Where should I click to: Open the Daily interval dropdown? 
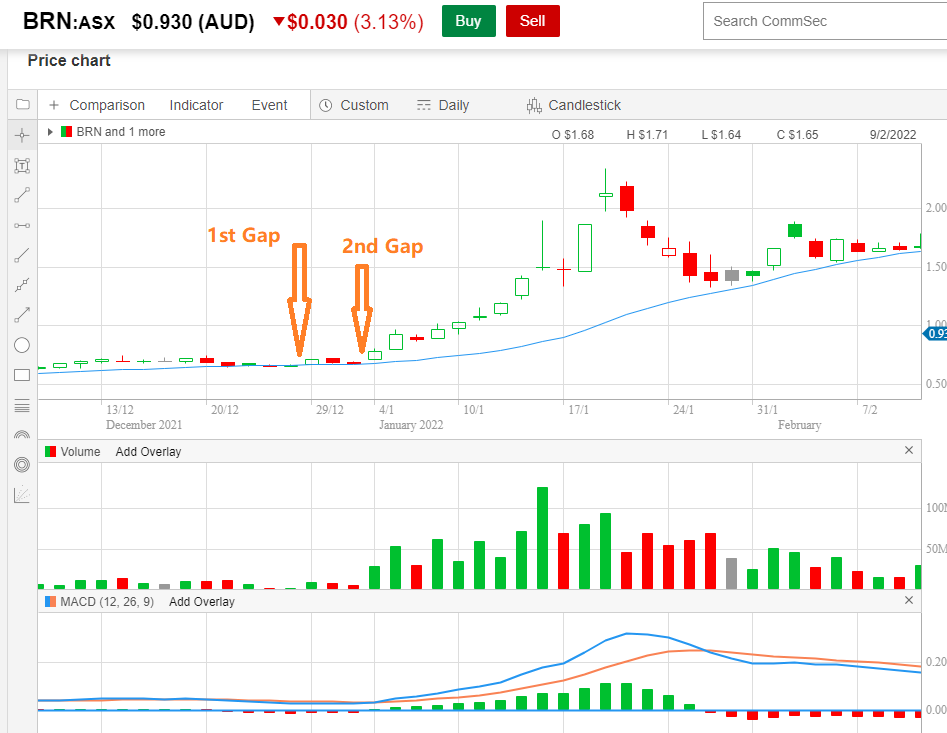(443, 105)
